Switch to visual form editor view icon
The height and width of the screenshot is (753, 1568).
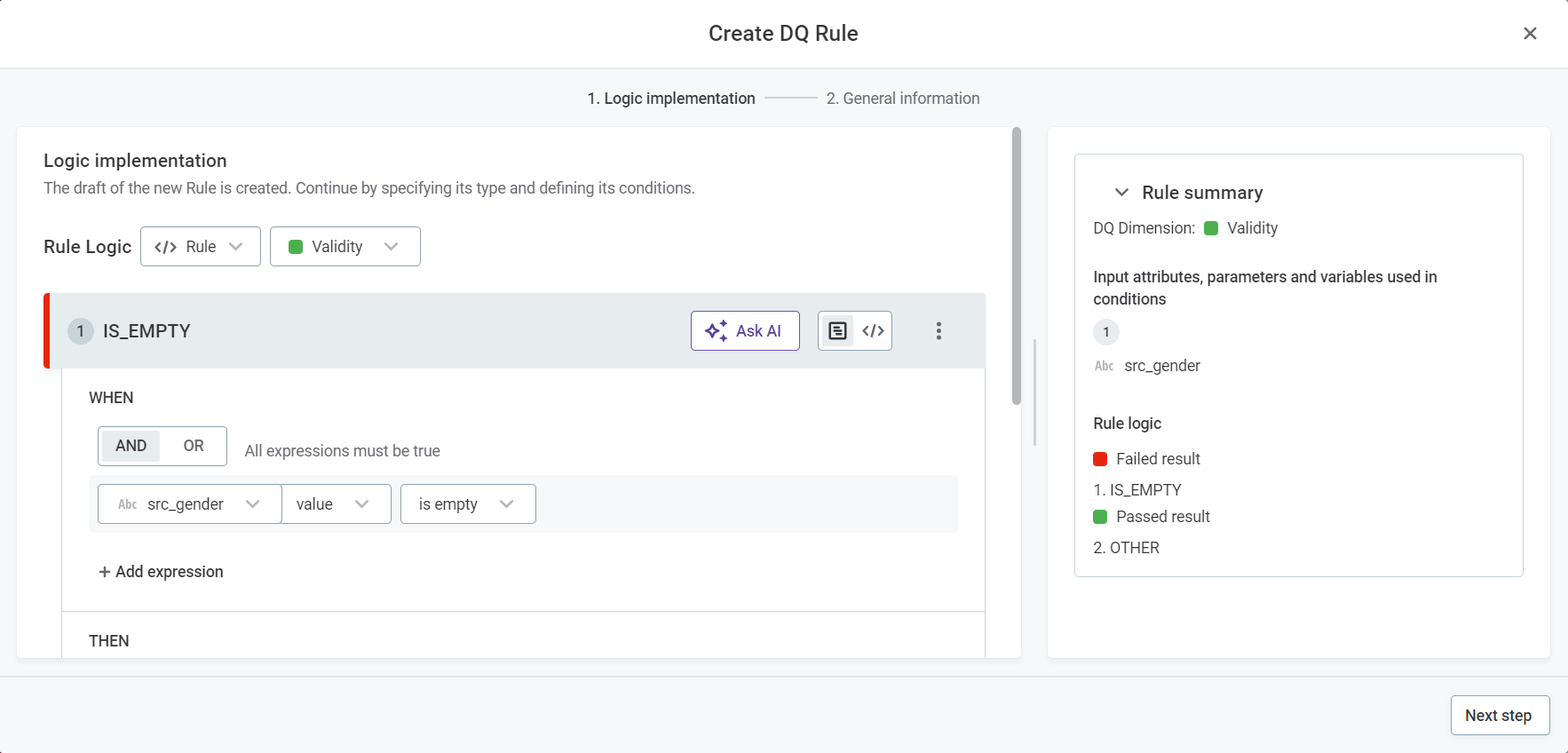point(837,331)
